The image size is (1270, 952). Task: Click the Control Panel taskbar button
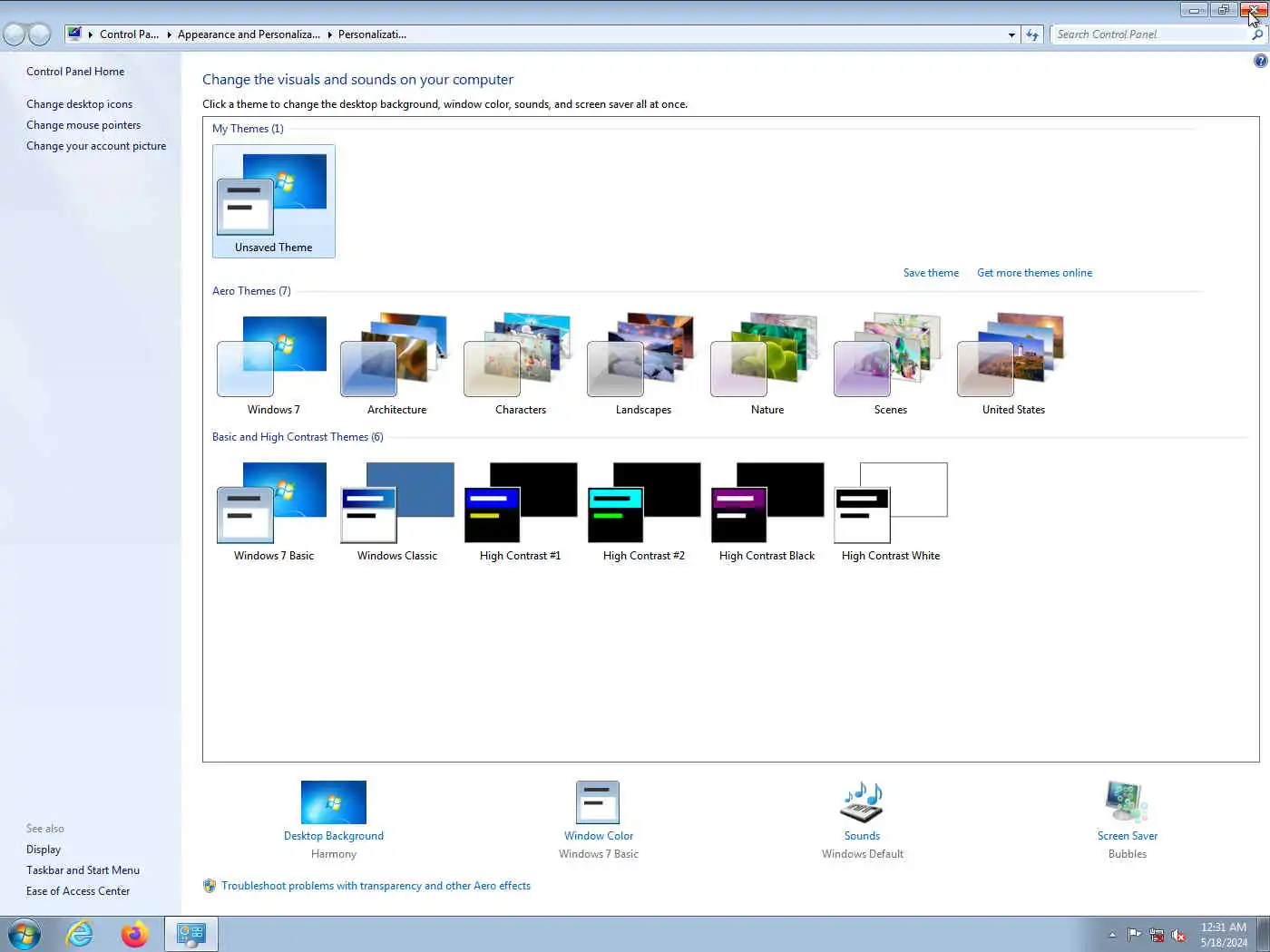click(x=191, y=934)
